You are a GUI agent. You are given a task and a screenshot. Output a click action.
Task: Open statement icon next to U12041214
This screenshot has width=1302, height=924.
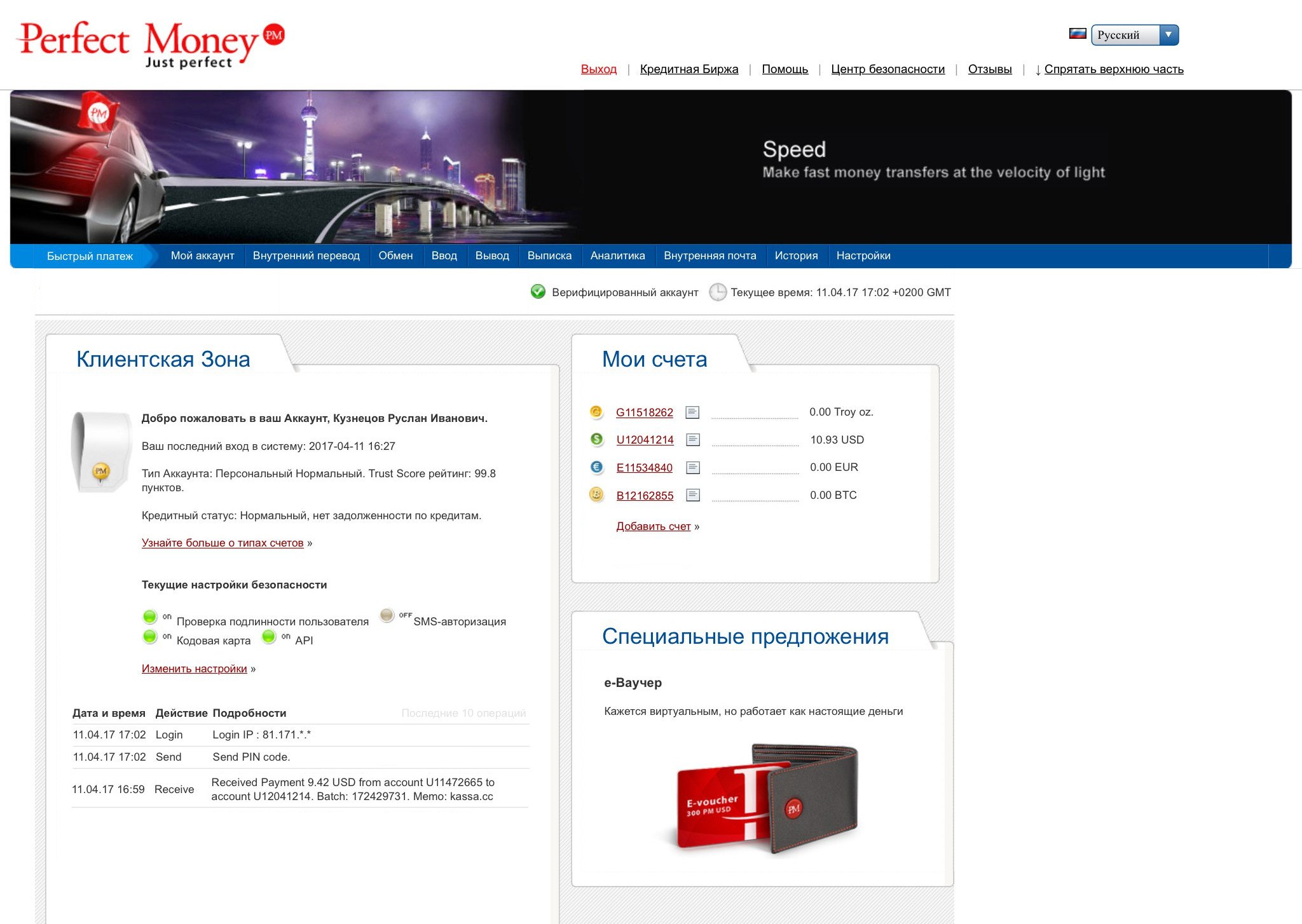tap(693, 440)
